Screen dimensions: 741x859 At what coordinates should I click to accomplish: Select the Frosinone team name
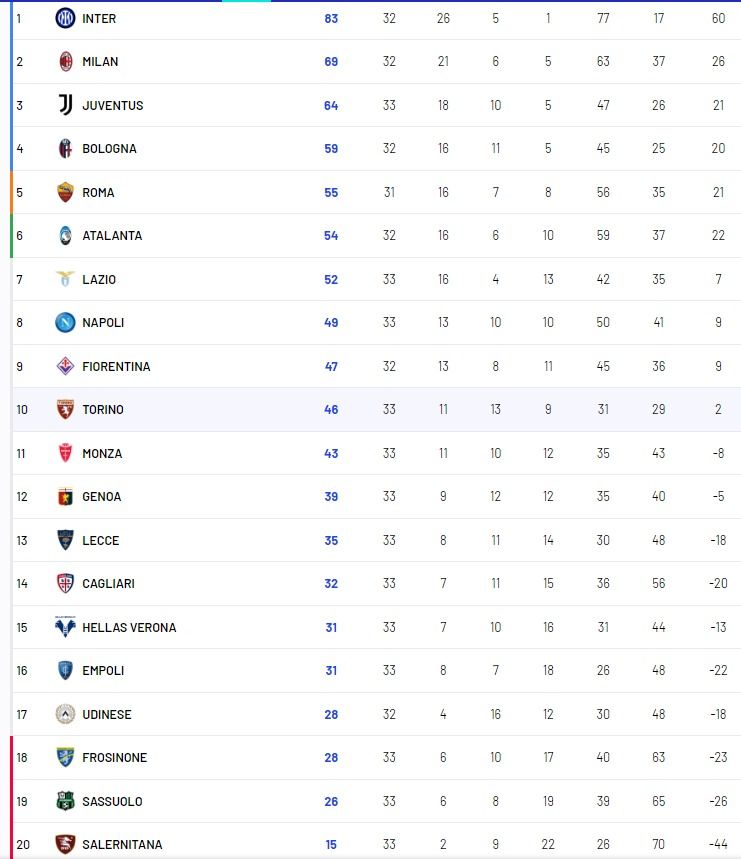tap(114, 757)
